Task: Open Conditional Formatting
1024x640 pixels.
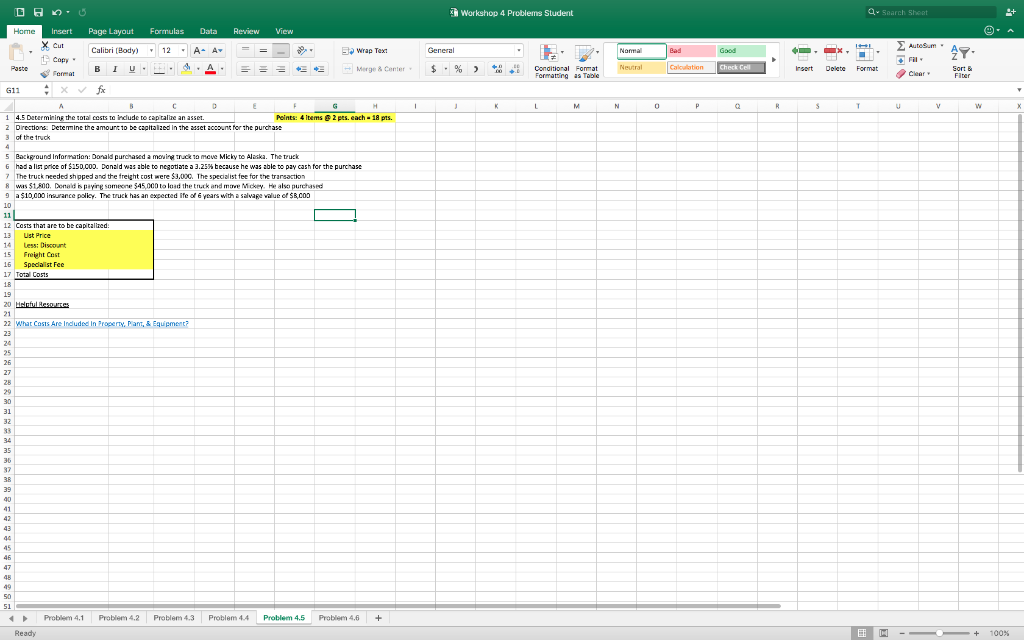Action: (x=551, y=61)
